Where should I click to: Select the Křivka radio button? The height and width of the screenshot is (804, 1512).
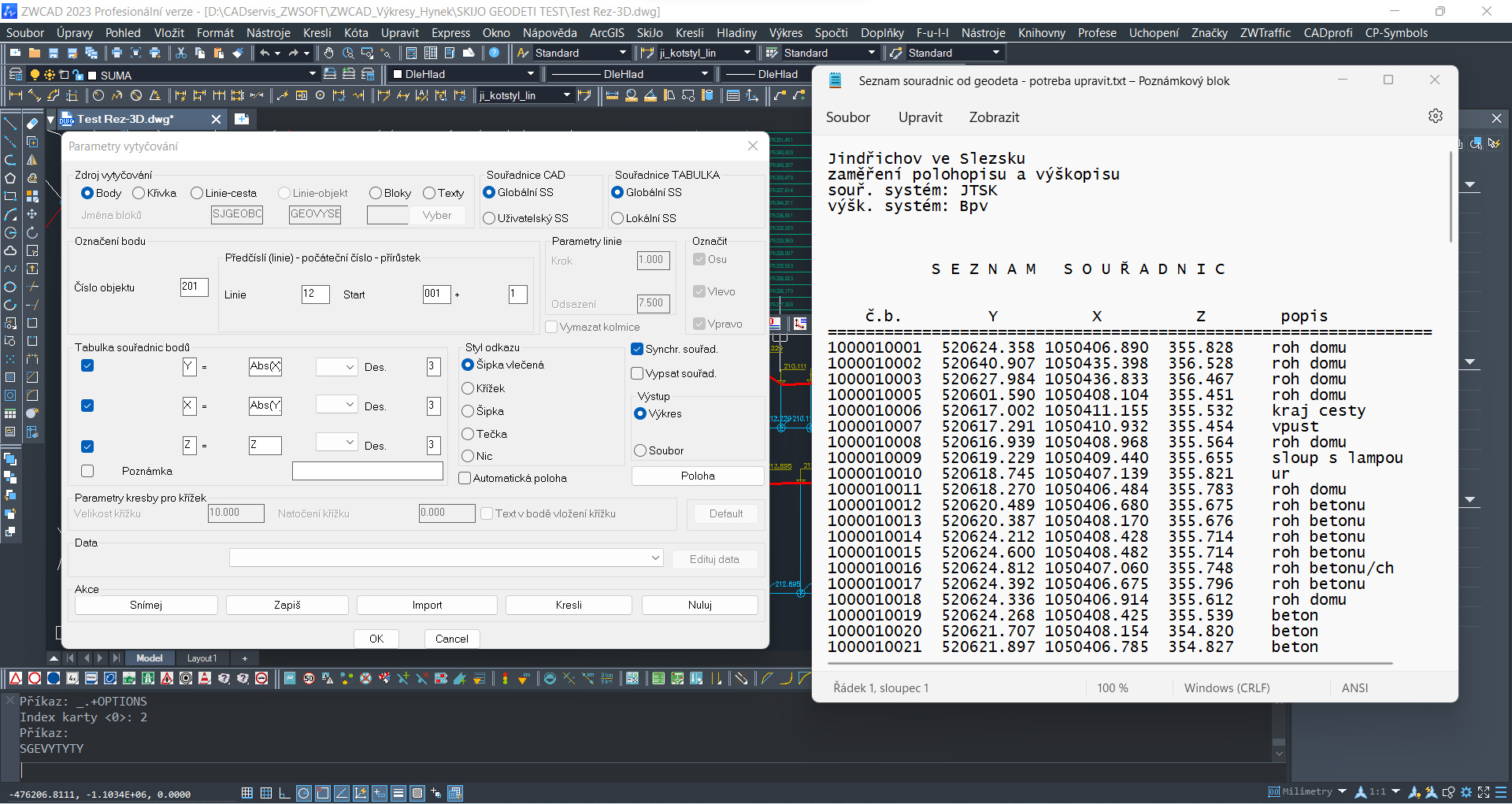(x=139, y=193)
